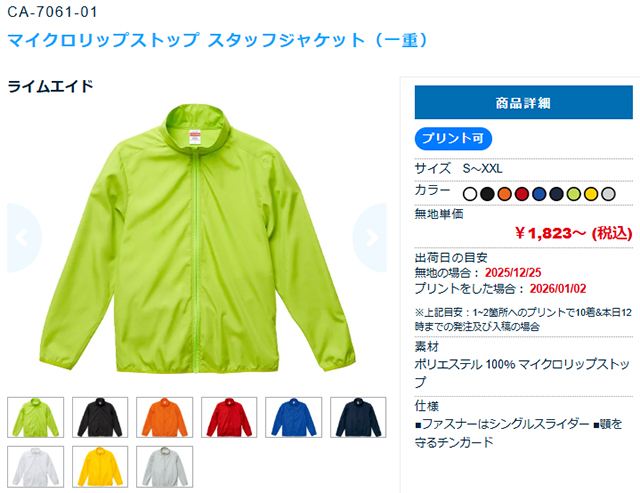
Task: Pick the red color circle
Action: point(522,194)
